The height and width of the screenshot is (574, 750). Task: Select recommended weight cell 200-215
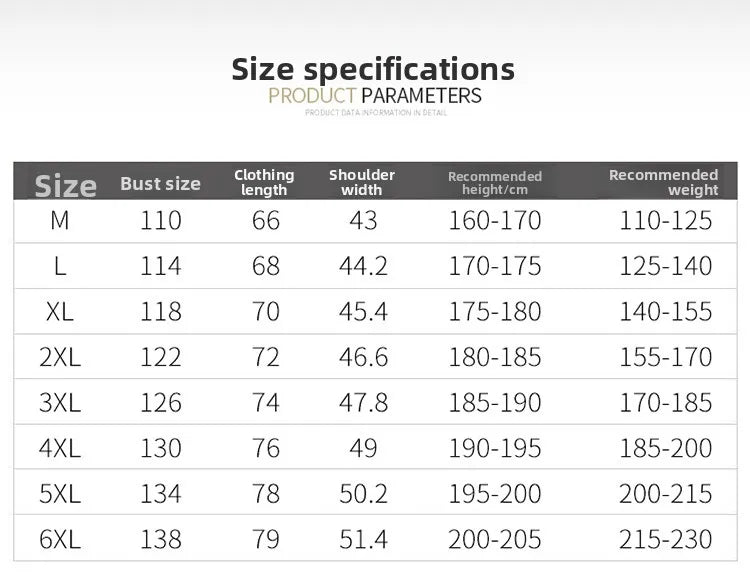pos(666,494)
